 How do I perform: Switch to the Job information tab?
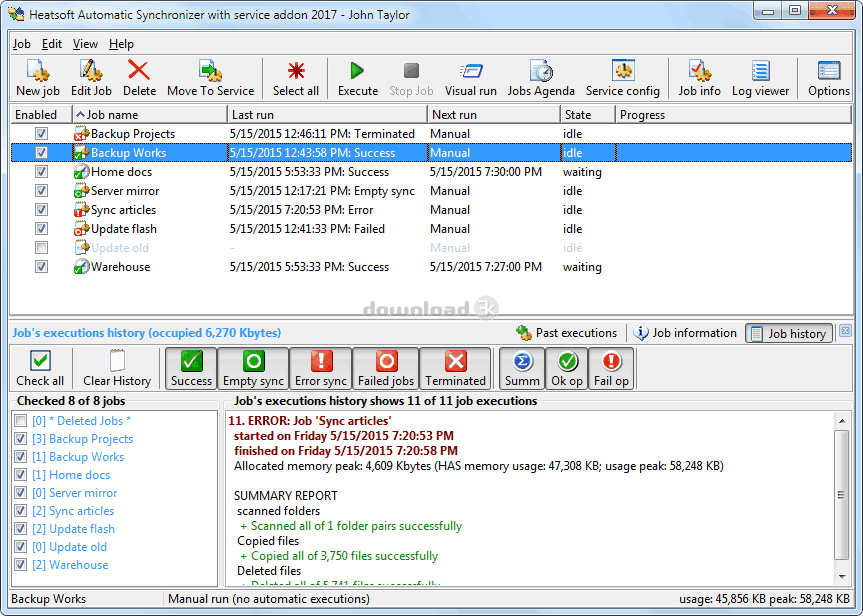(x=686, y=333)
